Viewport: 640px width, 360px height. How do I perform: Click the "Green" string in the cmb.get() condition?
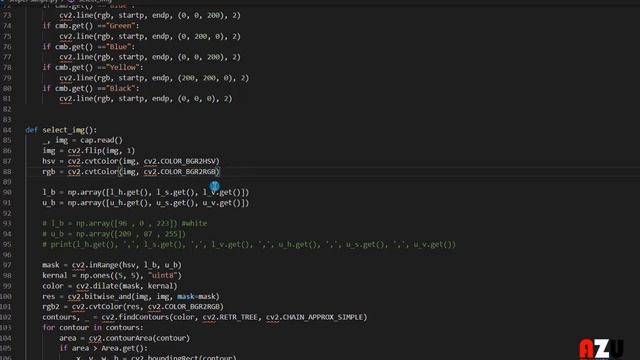coord(120,26)
